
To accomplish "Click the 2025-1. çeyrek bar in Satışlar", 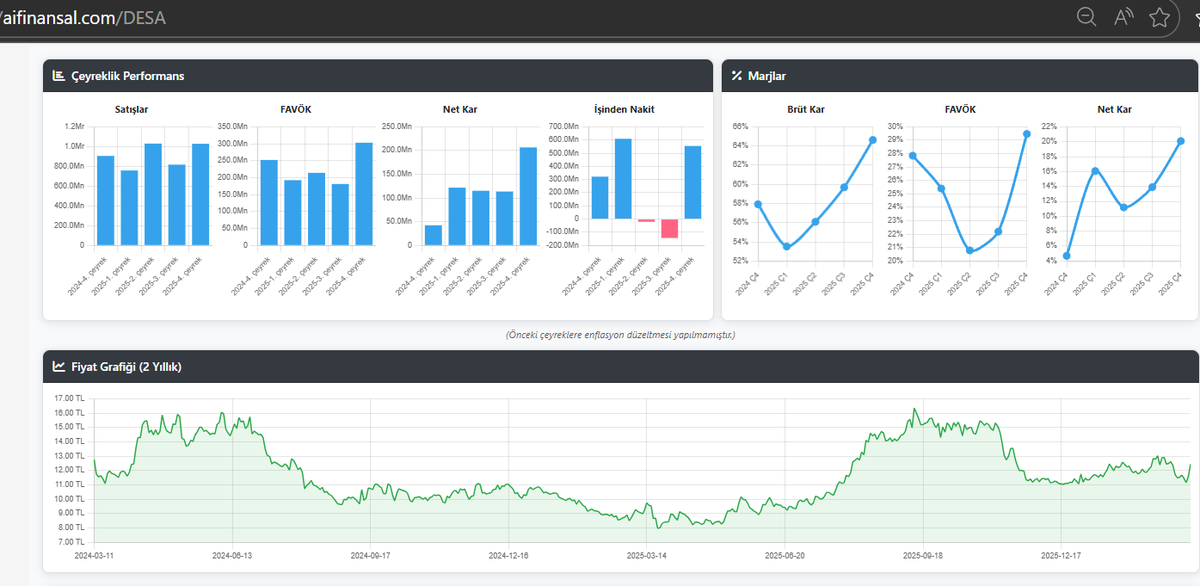I will tap(129, 208).
